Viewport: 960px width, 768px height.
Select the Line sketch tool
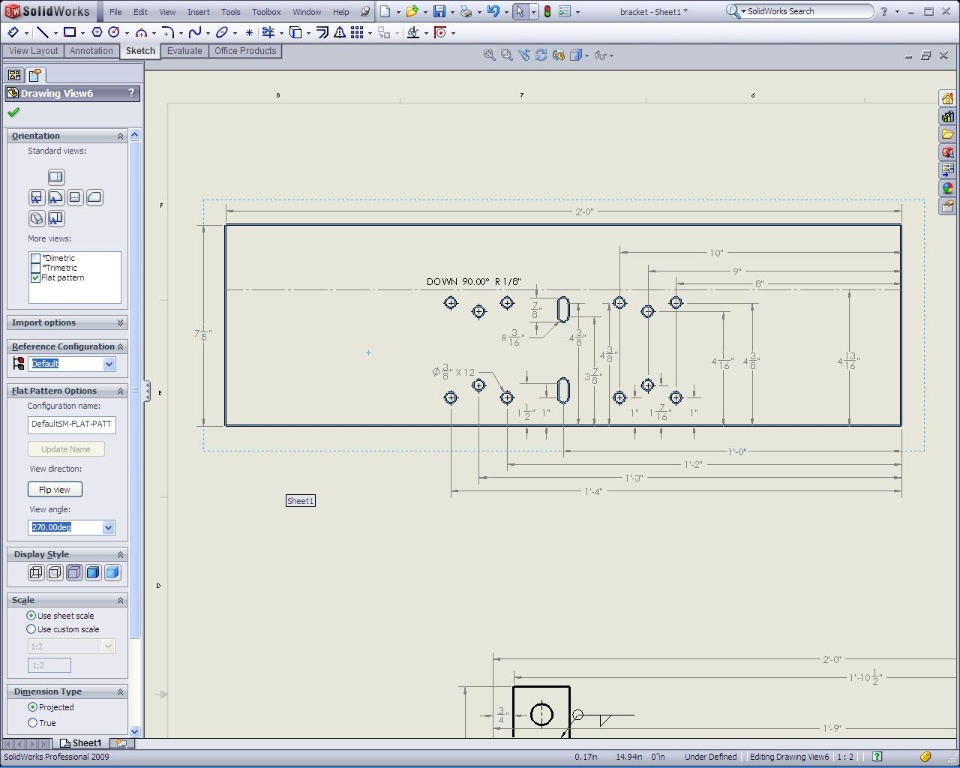[x=43, y=33]
